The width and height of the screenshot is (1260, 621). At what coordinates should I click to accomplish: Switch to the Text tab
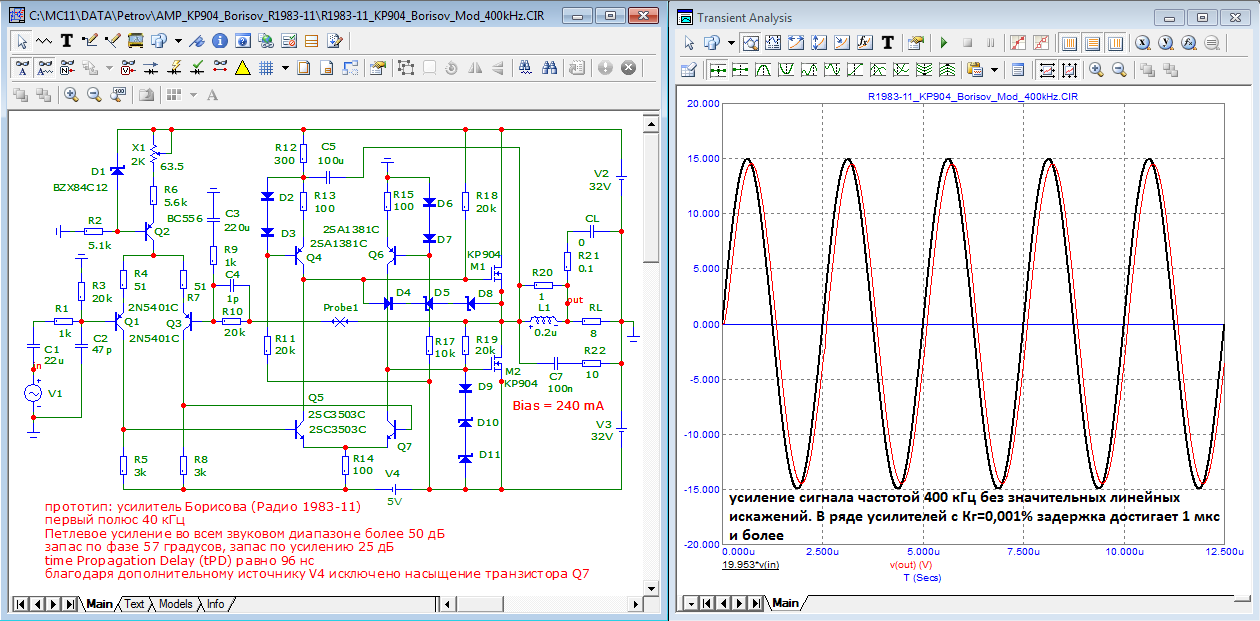click(x=134, y=604)
